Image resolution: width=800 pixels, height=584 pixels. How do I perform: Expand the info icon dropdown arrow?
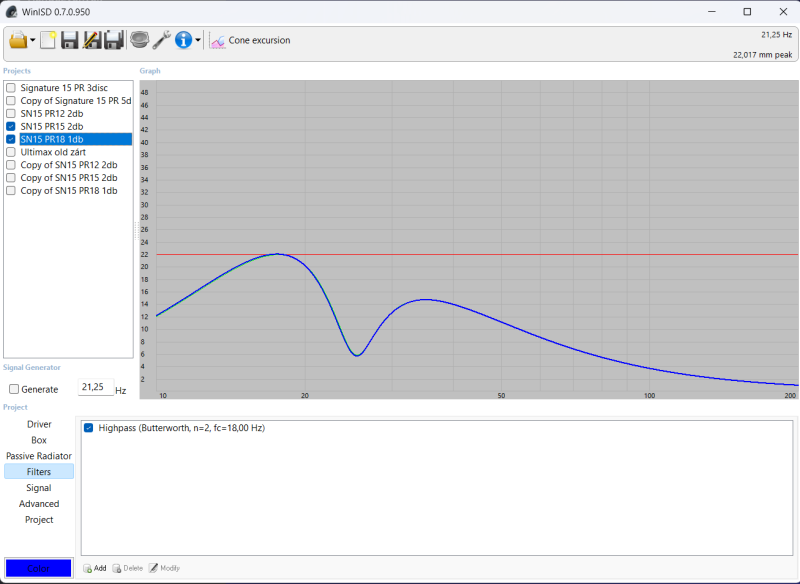coord(198,40)
